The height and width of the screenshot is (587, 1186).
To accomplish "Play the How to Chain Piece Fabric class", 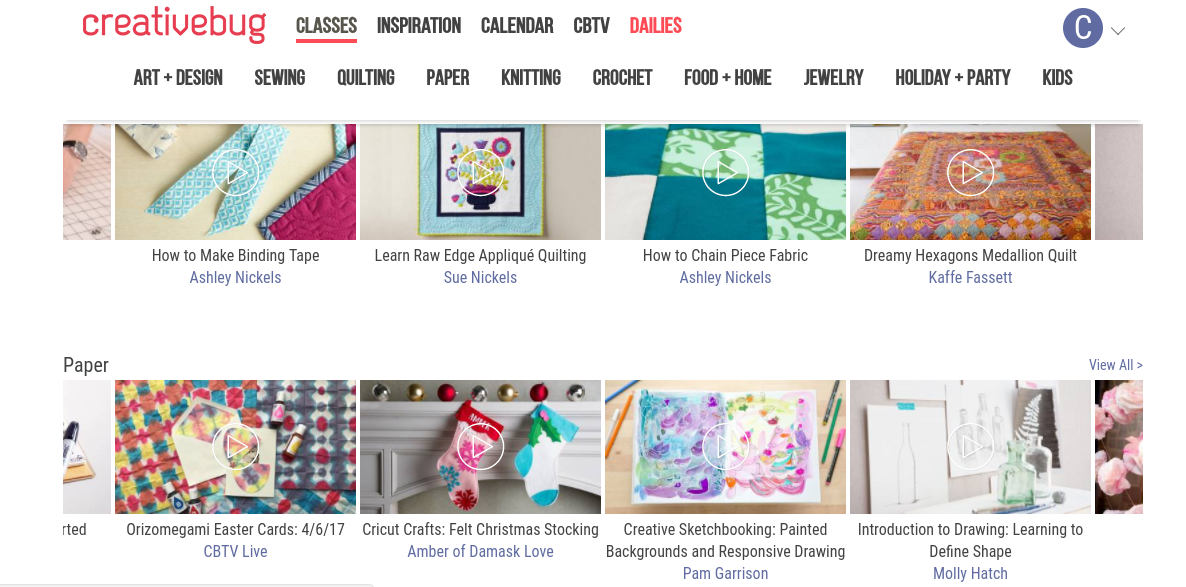I will click(725, 173).
